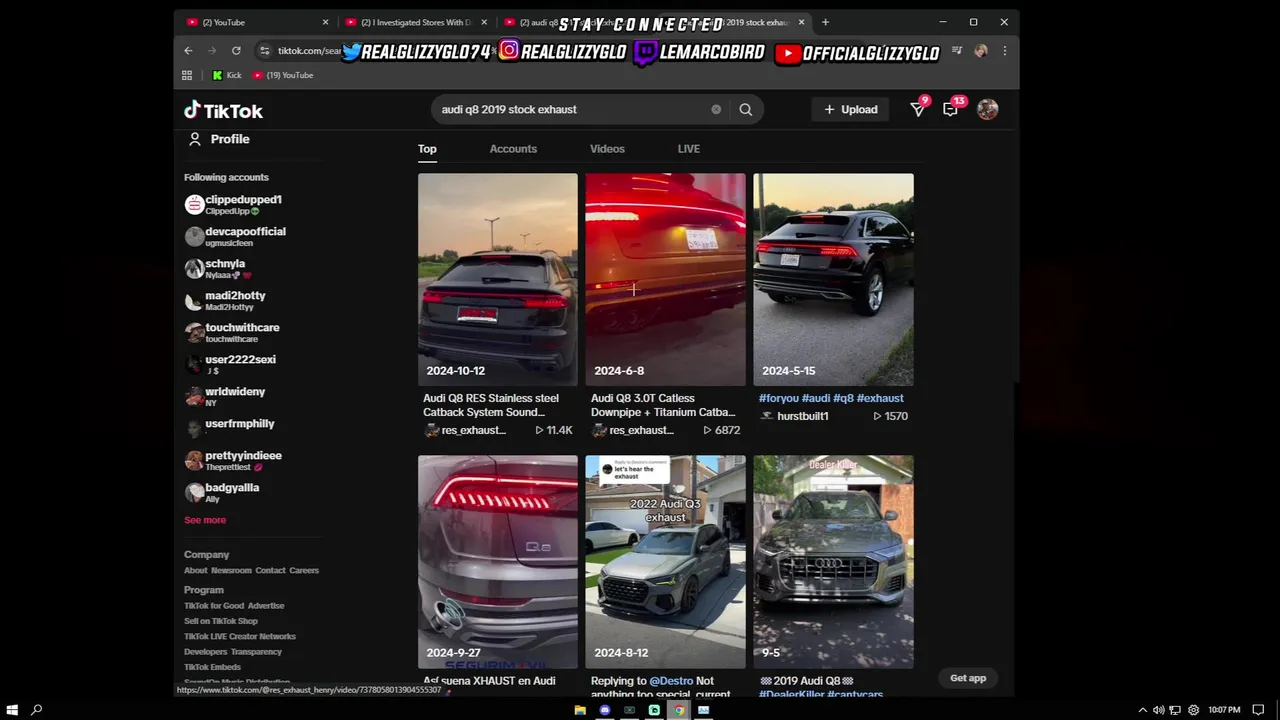This screenshot has height=720, width=1280.
Task: Switch to the Top results tab
Action: 427,149
